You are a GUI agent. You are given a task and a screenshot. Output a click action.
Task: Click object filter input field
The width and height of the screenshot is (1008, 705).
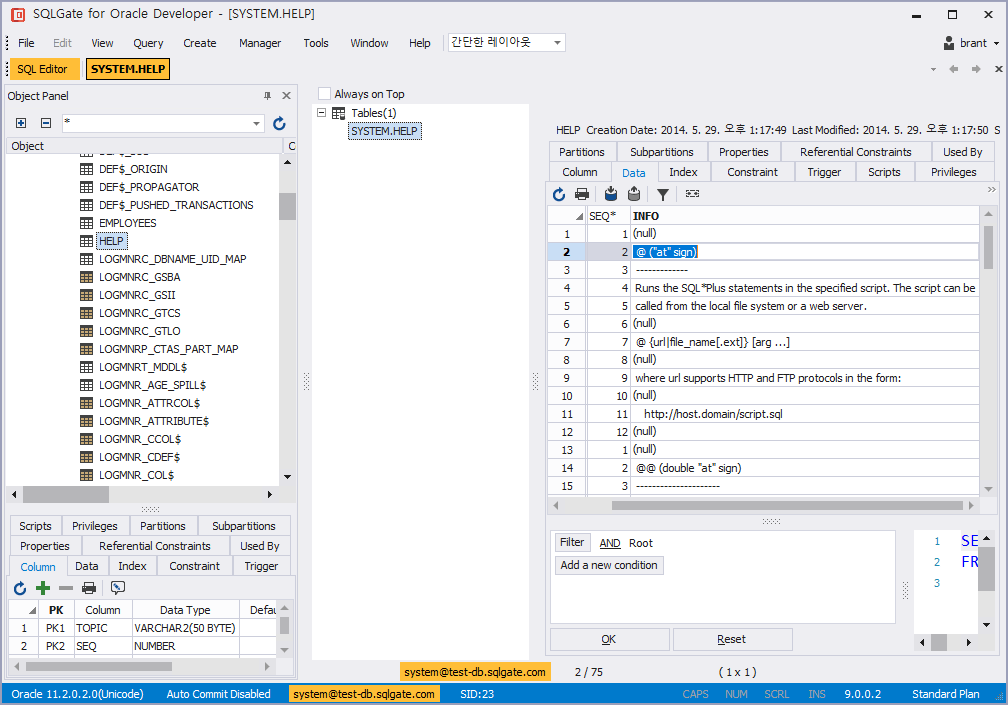(x=156, y=123)
